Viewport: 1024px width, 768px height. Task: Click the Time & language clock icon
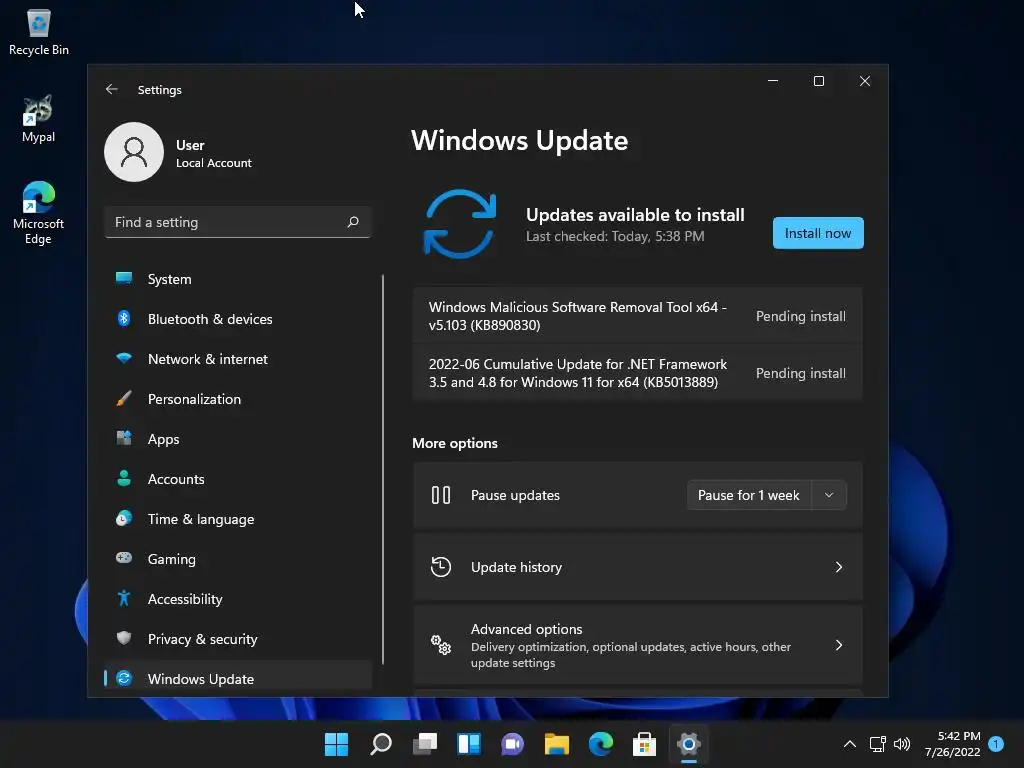pyautogui.click(x=123, y=519)
